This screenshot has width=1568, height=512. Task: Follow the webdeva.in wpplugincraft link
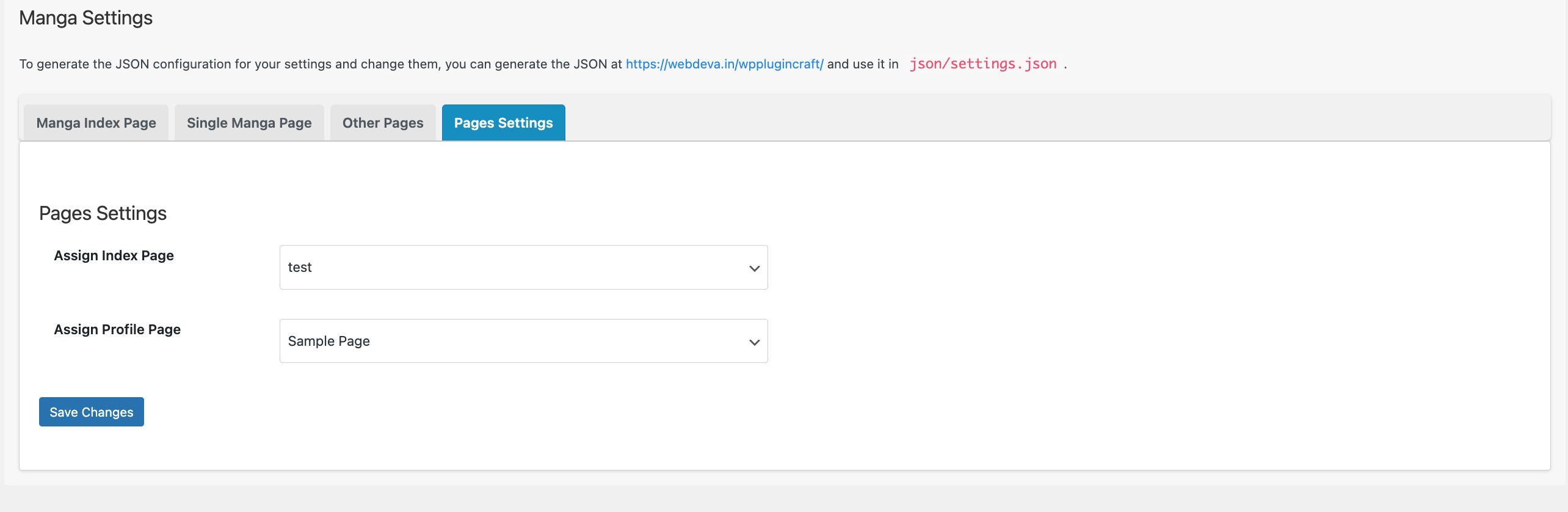point(724,64)
